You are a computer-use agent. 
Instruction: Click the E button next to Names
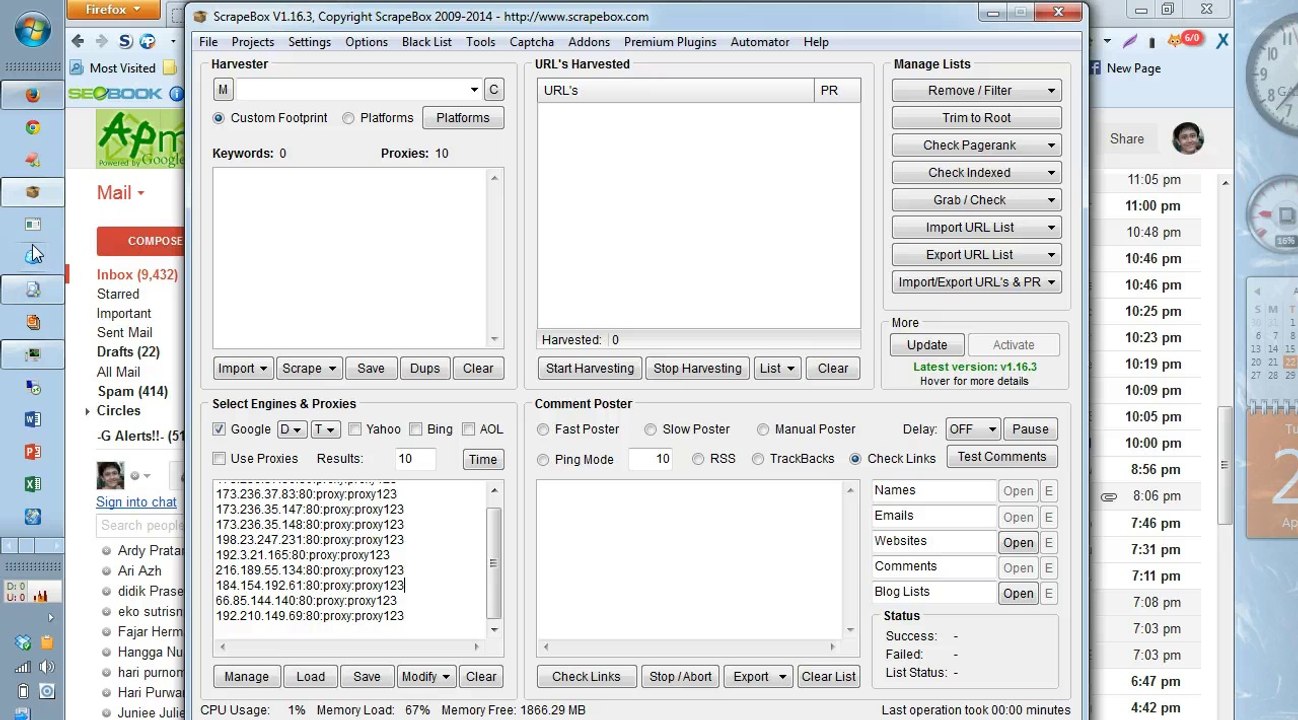1048,491
